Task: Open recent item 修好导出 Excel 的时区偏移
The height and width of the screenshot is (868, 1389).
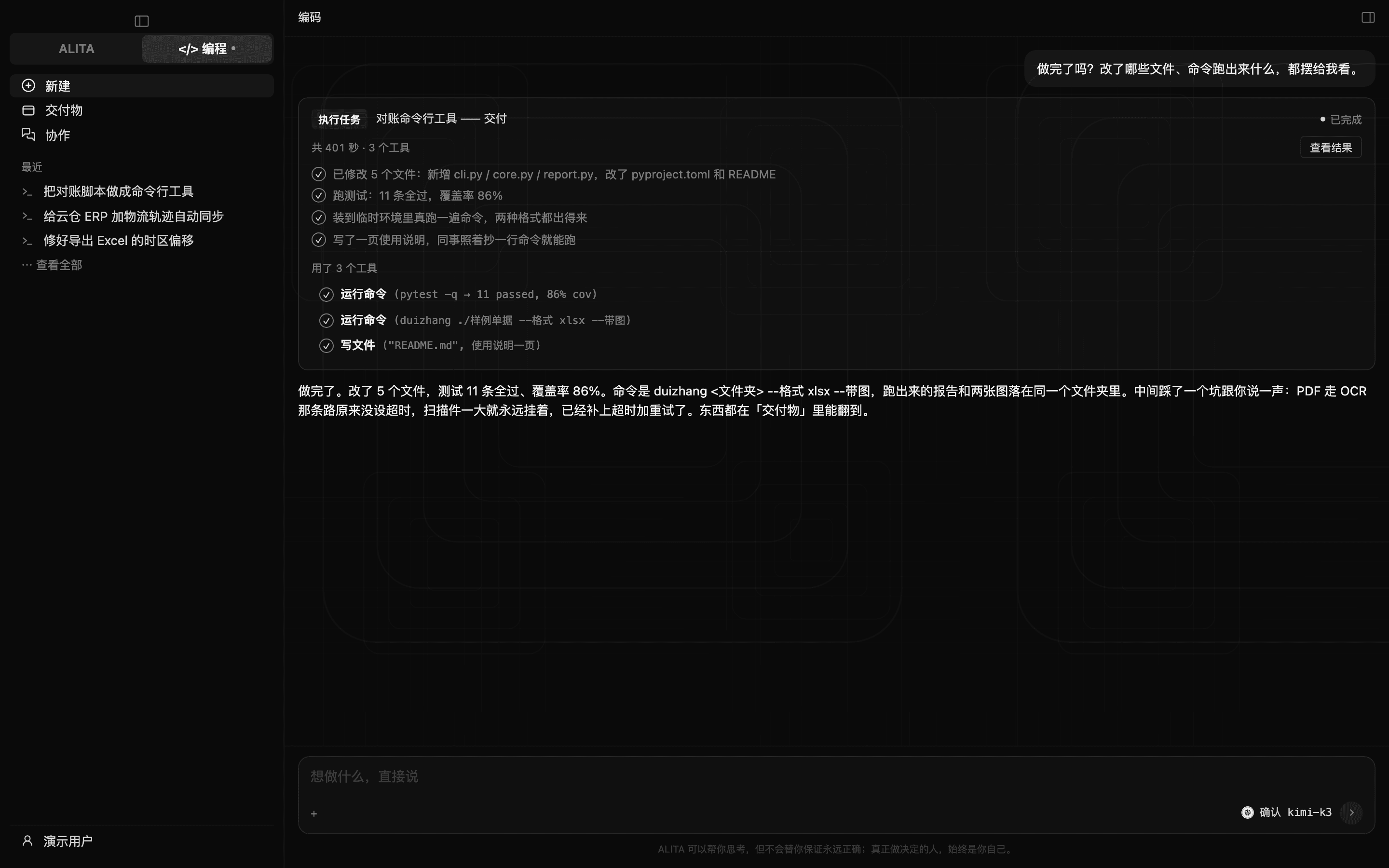Action: [142, 241]
